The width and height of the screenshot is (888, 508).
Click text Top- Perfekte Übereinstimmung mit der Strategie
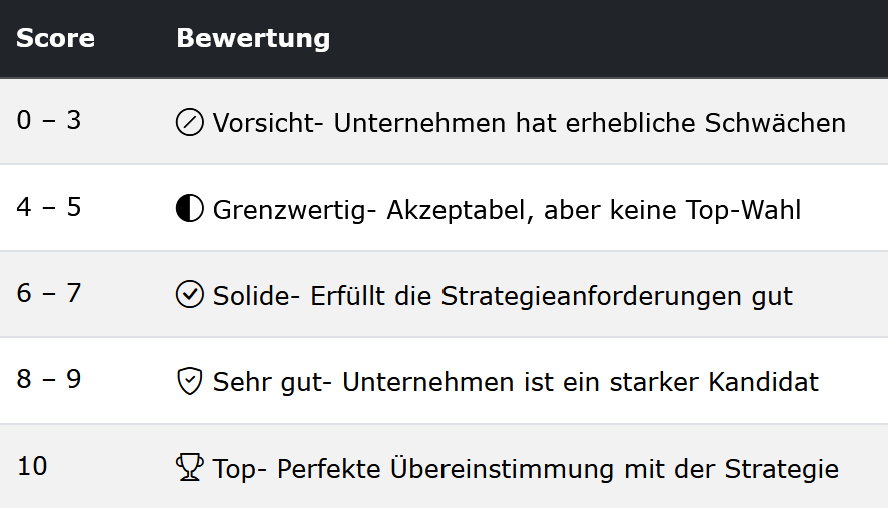(526, 468)
